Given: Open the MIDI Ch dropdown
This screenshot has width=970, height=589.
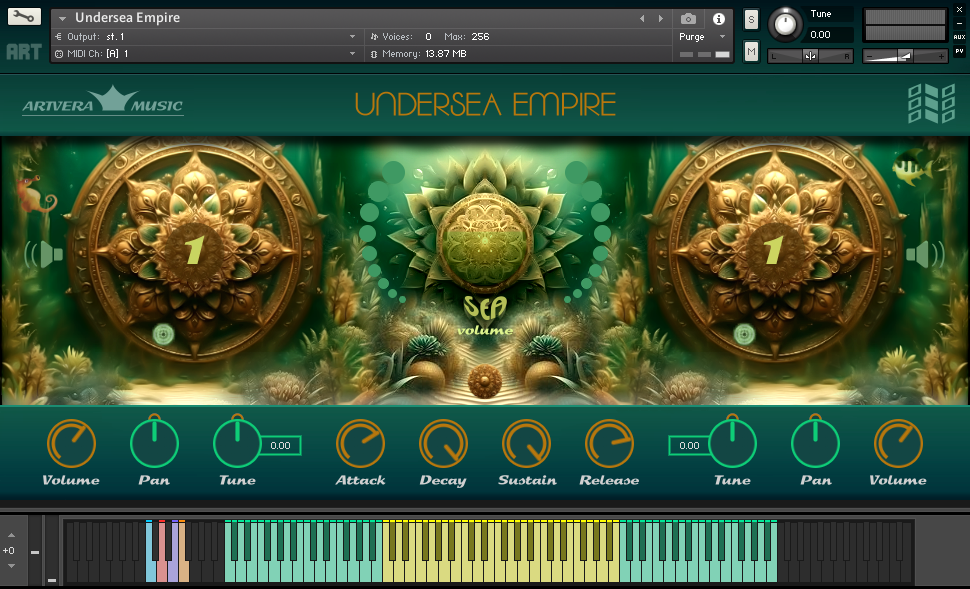Looking at the screenshot, I should click(x=352, y=53).
